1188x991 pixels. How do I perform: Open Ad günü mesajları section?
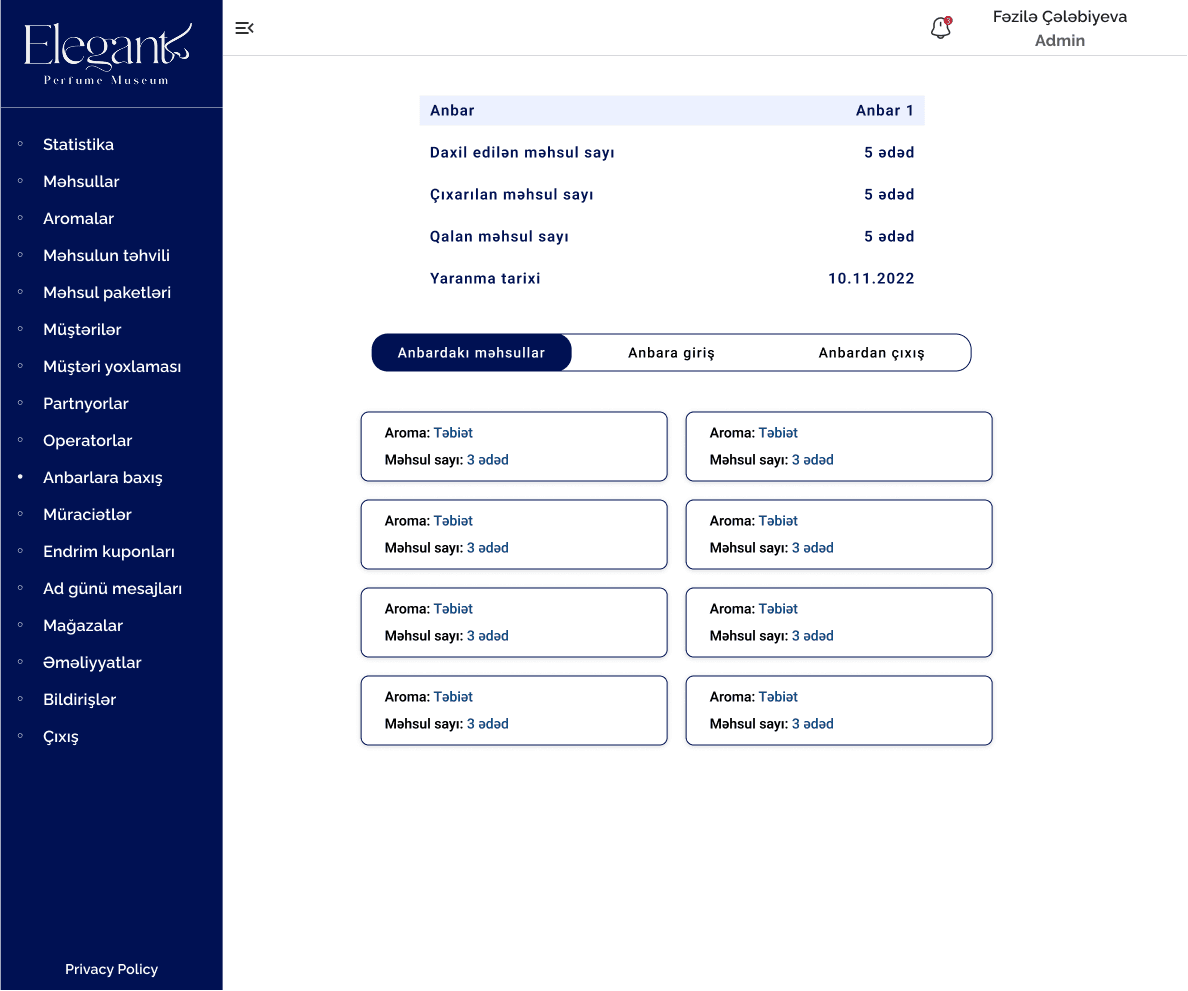click(112, 589)
